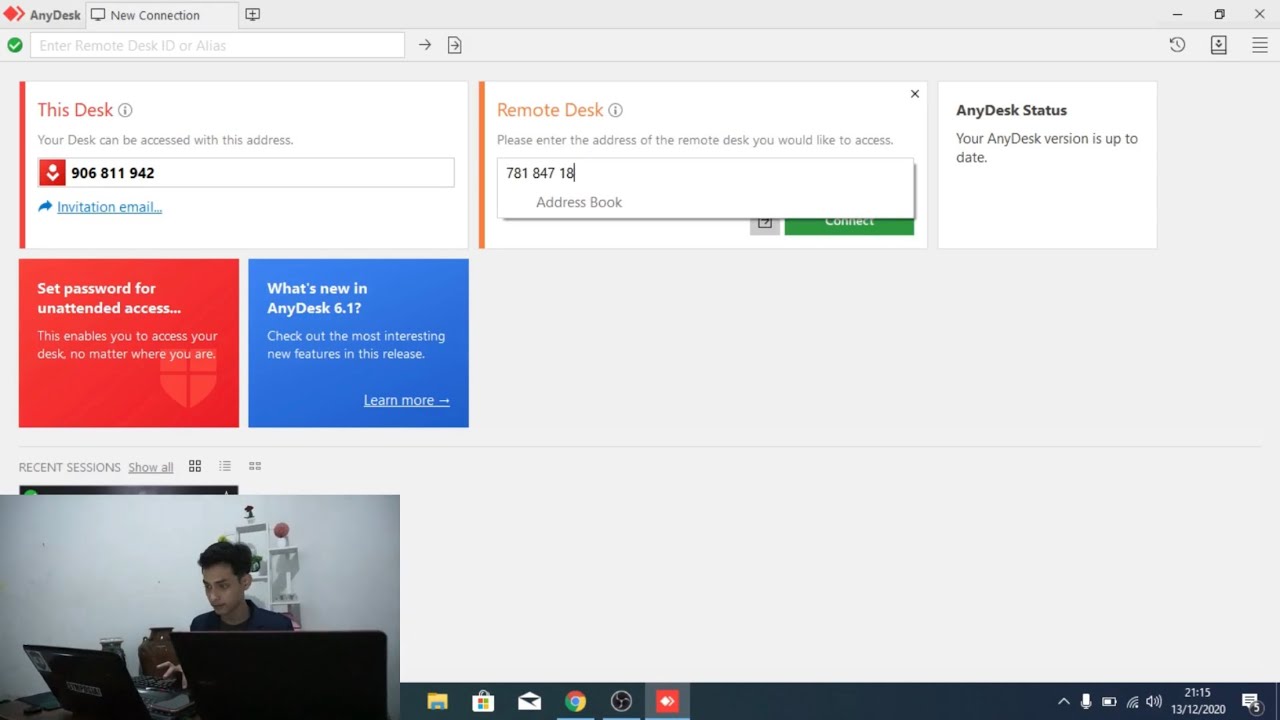This screenshot has height=720, width=1280.
Task: Click the green Connect button
Action: [849, 225]
